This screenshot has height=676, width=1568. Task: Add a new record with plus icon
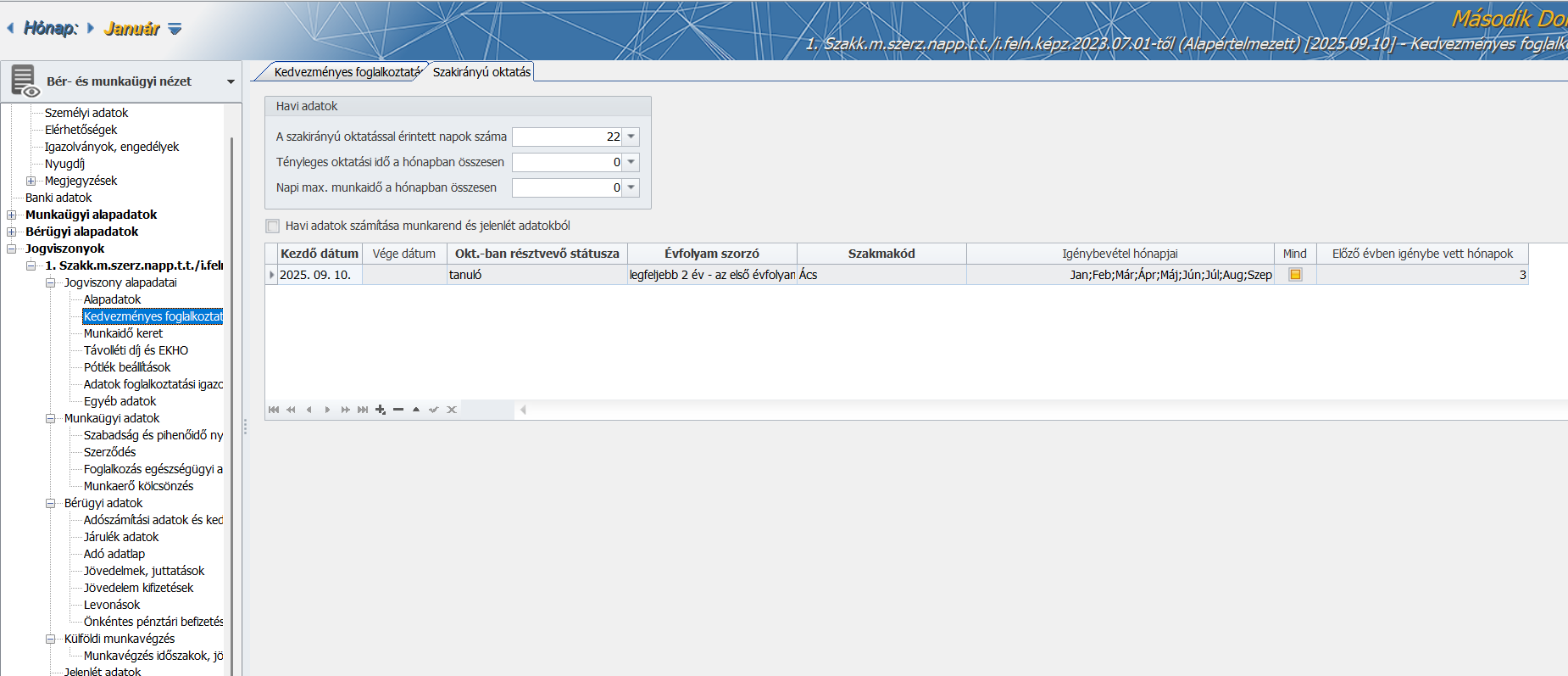click(x=381, y=410)
